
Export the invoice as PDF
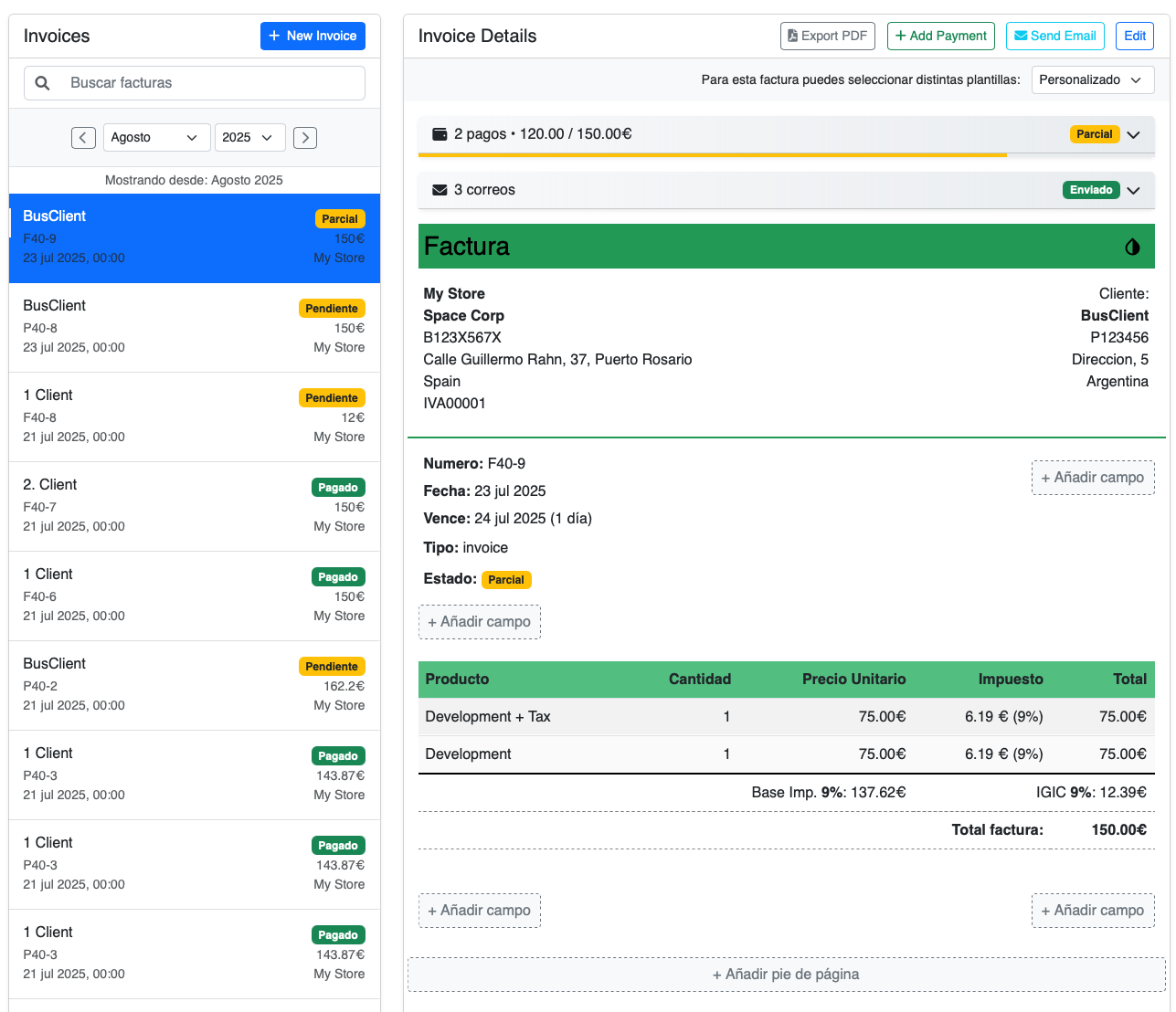click(828, 37)
